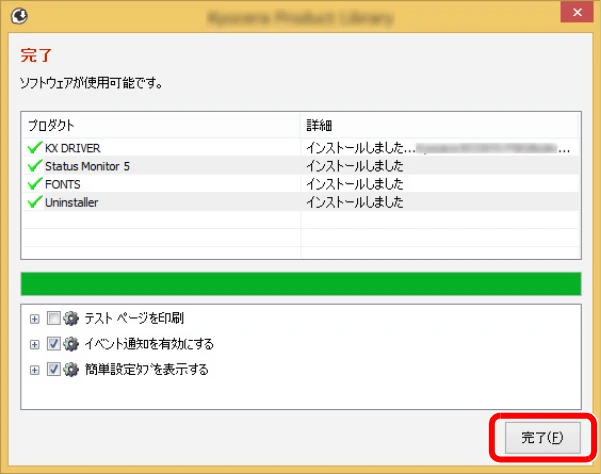Click the installer globe icon in title bar
The width and height of the screenshot is (601, 474).
pos(19,16)
